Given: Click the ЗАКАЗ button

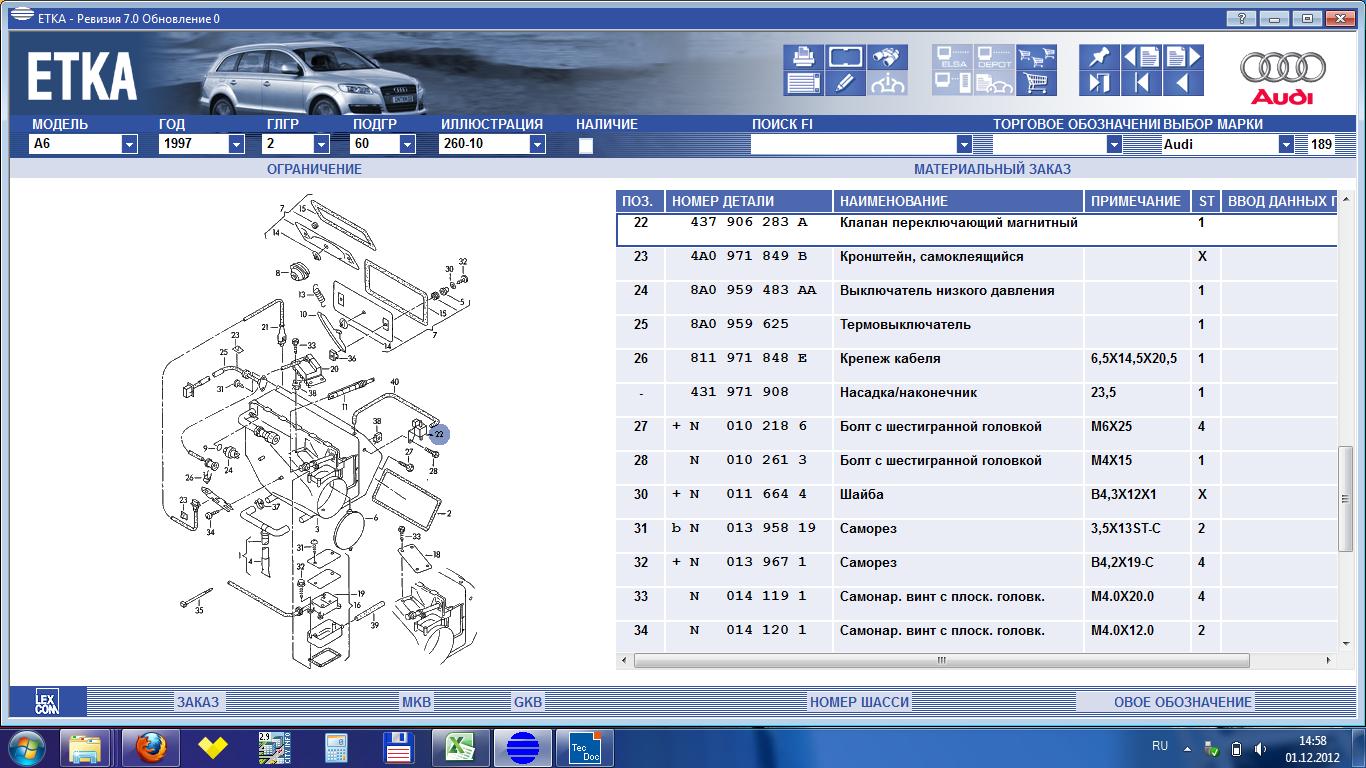Looking at the screenshot, I should [x=198, y=702].
